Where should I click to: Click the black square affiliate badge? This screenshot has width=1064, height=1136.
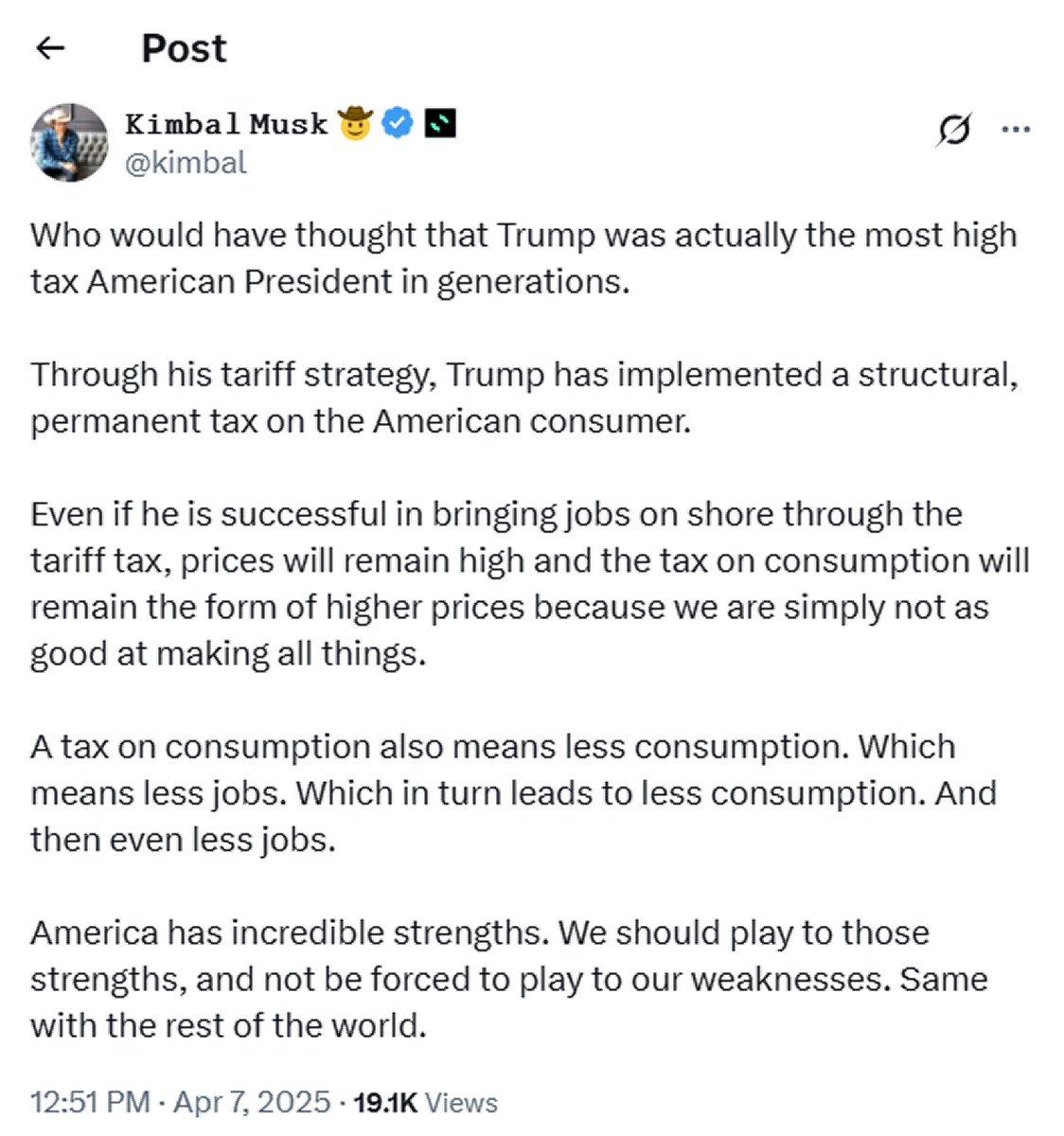(440, 123)
